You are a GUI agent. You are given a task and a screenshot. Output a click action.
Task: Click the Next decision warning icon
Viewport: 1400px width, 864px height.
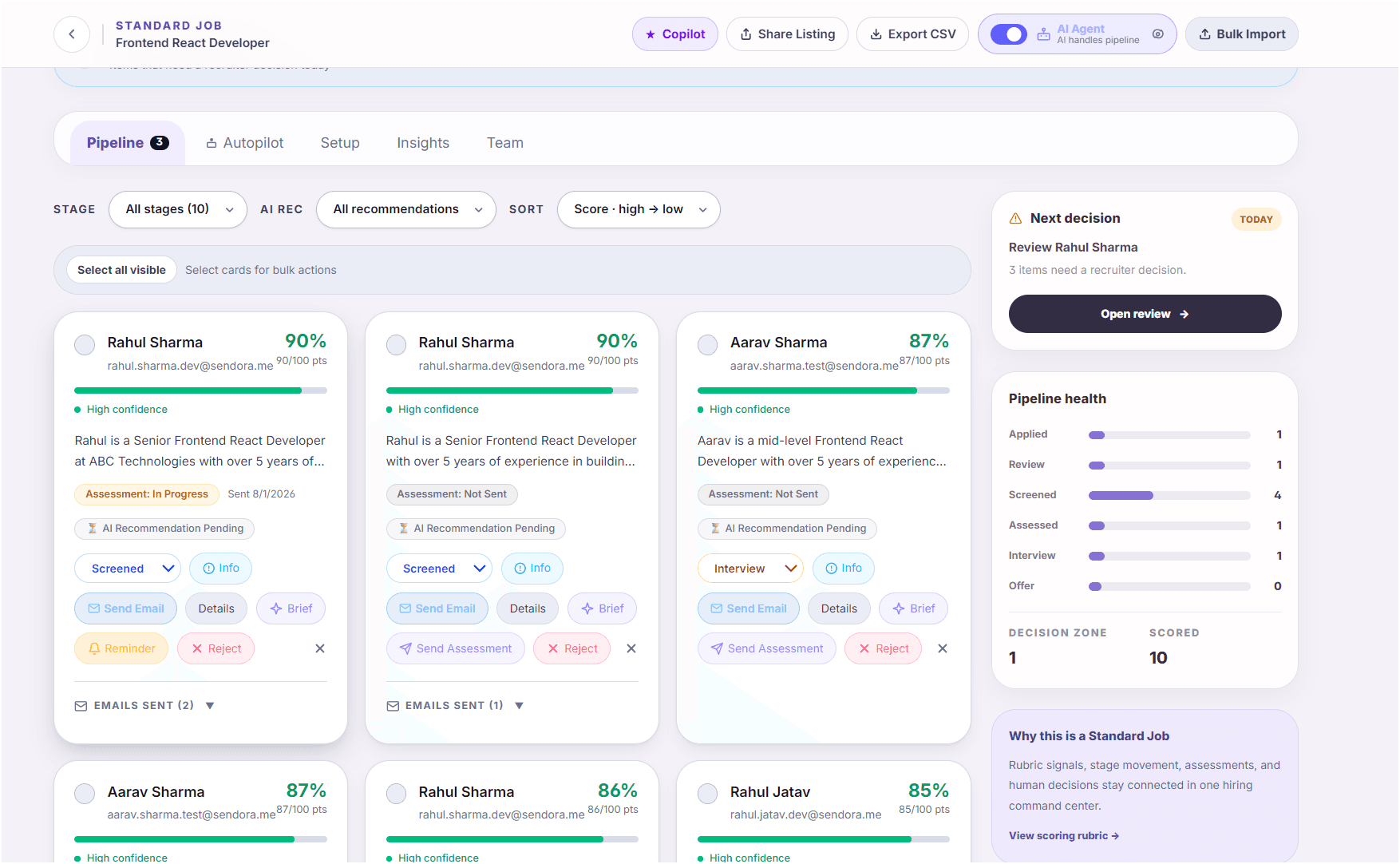(1015, 219)
